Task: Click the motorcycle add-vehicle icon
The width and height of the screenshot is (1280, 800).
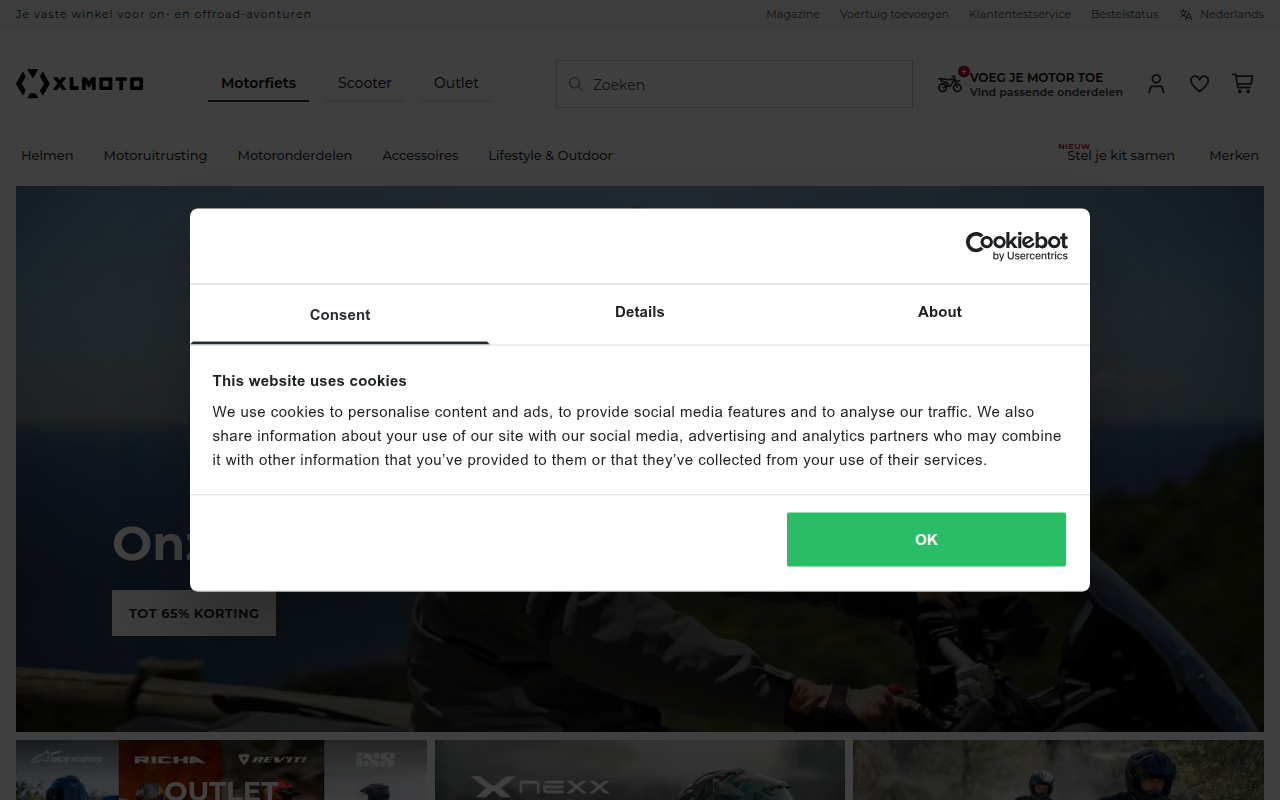Action: 950,83
